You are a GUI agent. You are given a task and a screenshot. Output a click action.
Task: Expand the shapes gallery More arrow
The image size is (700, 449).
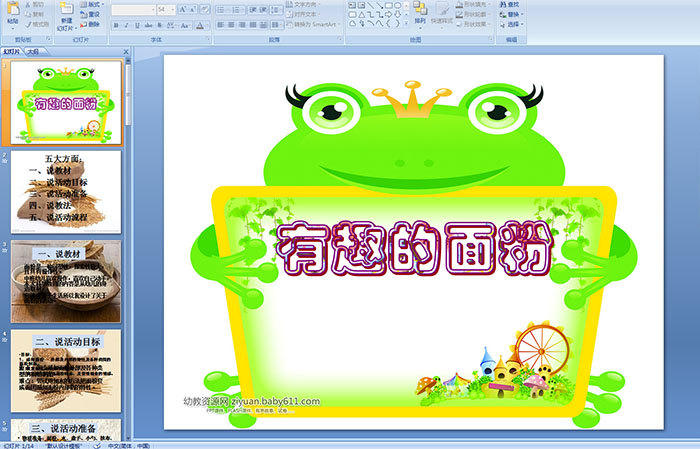pos(406,24)
